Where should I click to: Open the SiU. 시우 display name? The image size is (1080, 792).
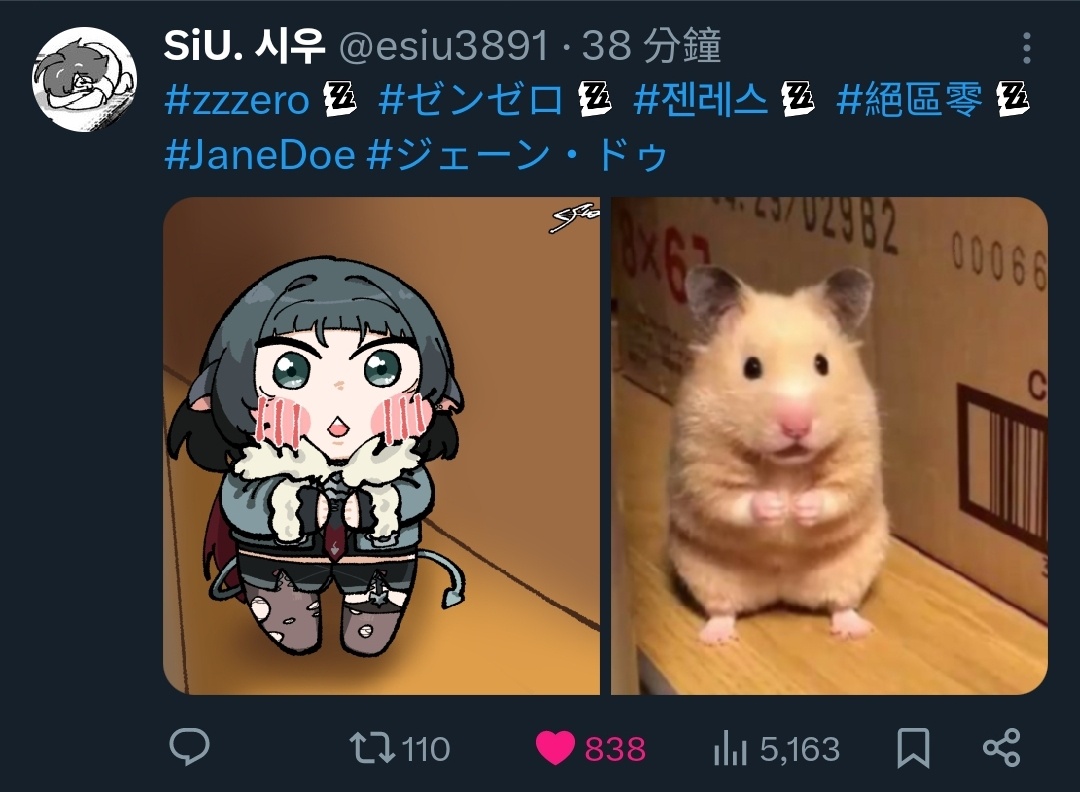(x=244, y=46)
